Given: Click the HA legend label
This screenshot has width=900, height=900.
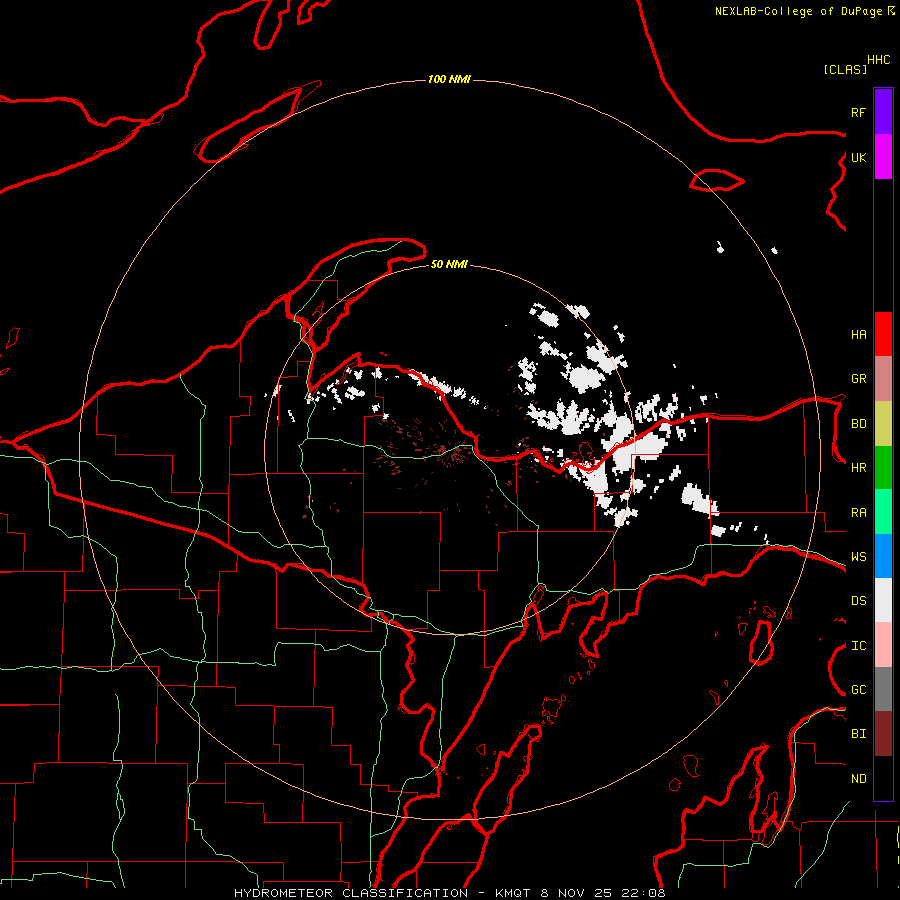Looking at the screenshot, I should (x=858, y=334).
